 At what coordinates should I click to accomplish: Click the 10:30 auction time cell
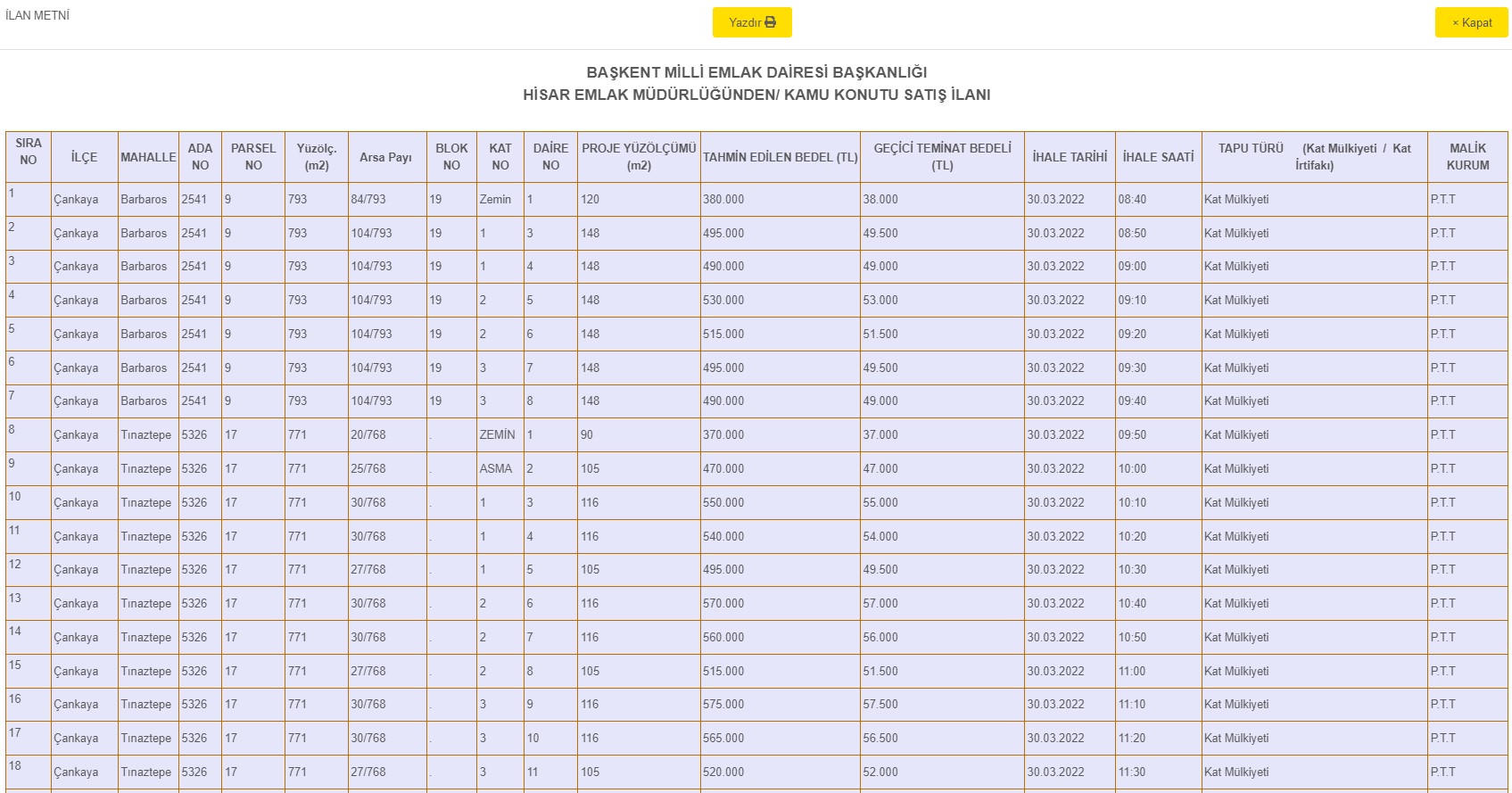pyautogui.click(x=1158, y=569)
